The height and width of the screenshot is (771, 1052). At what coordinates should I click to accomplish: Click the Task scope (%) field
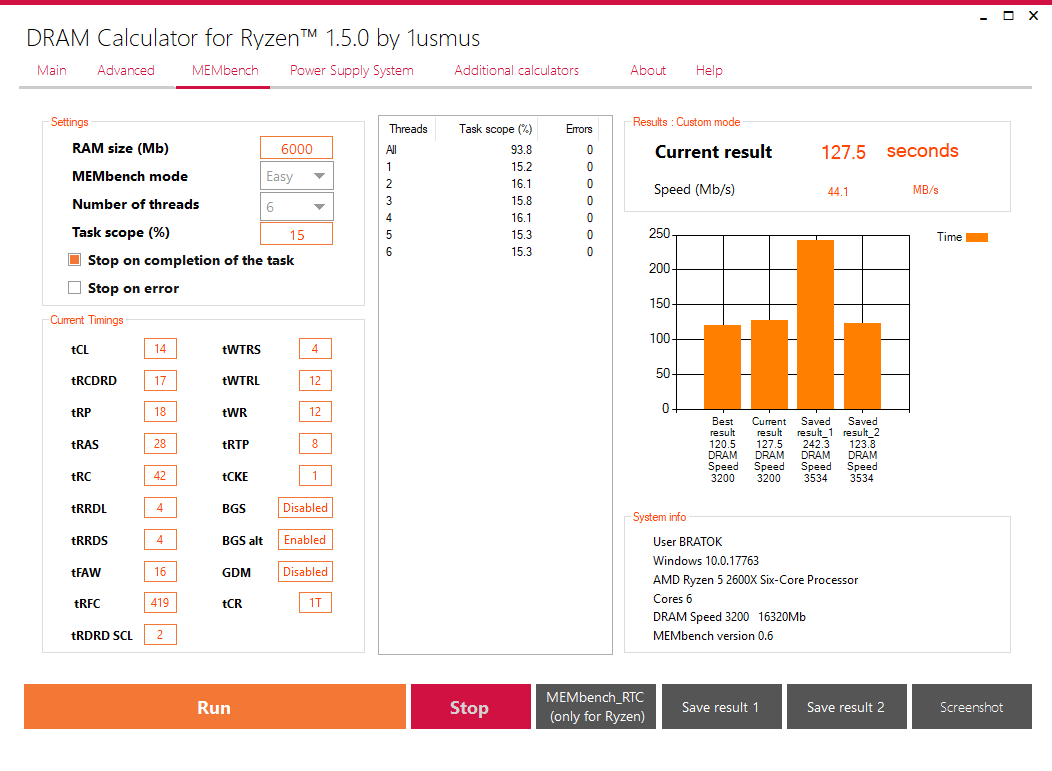click(x=296, y=234)
